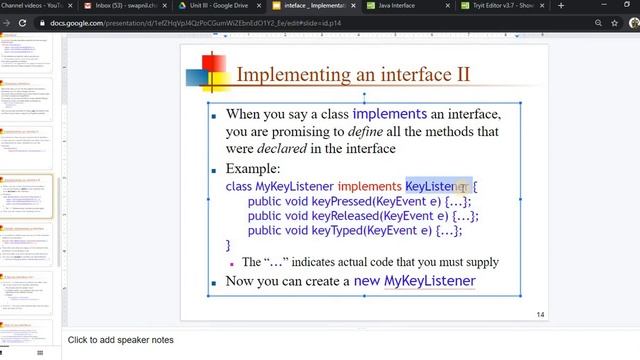Close the Inbox (53) Gmail tab
Image resolution: width=640 pixels, height=360 pixels.
164,6
